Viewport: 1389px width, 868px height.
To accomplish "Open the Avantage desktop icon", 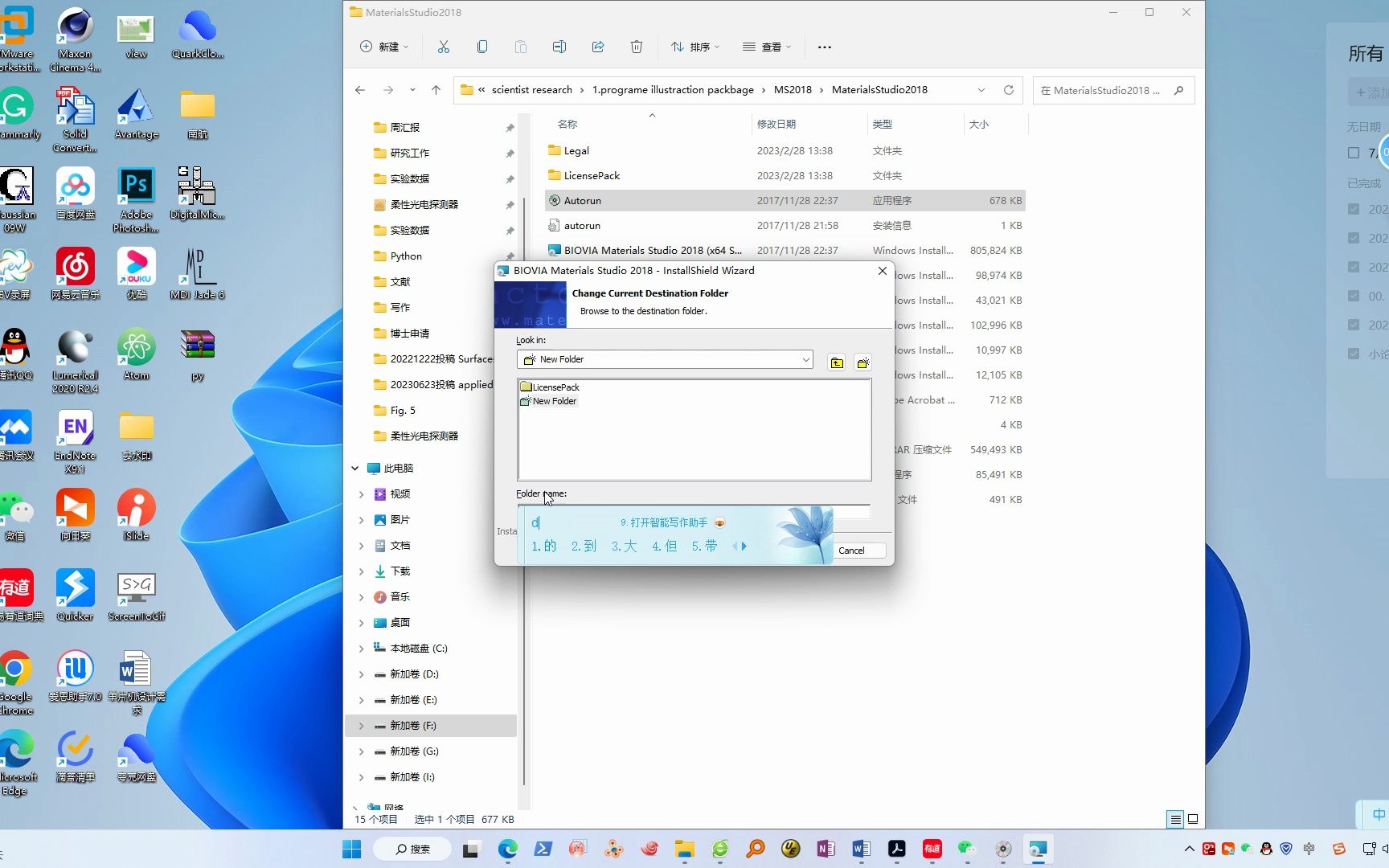I will point(136,113).
